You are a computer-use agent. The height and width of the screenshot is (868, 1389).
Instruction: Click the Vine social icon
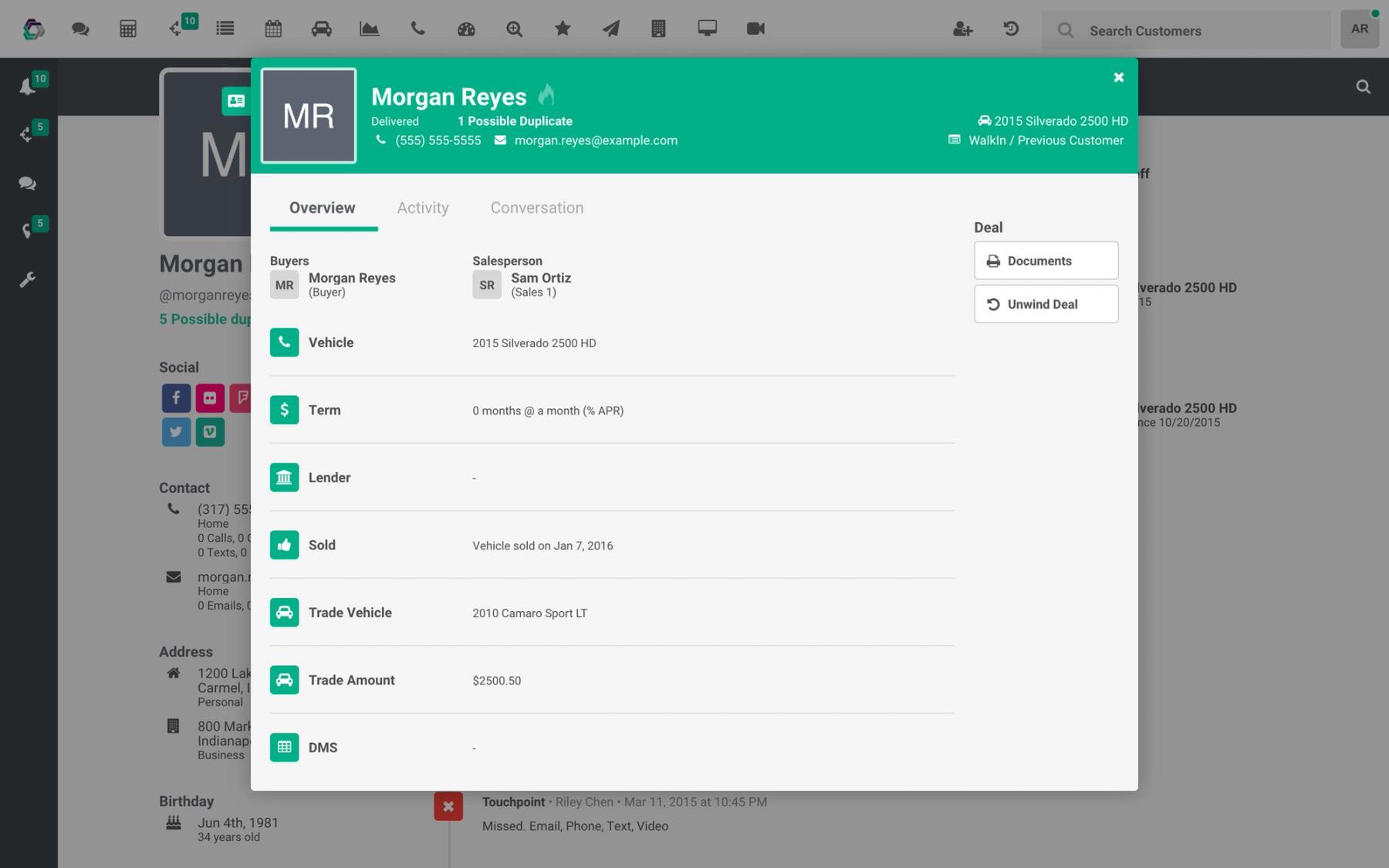click(210, 432)
